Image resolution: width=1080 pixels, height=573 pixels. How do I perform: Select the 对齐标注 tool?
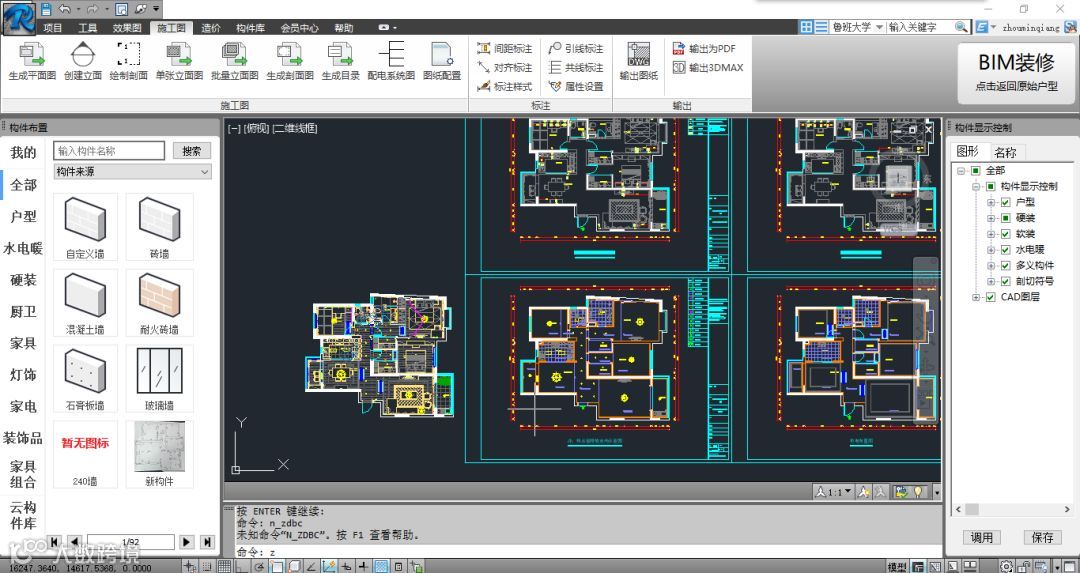point(505,67)
